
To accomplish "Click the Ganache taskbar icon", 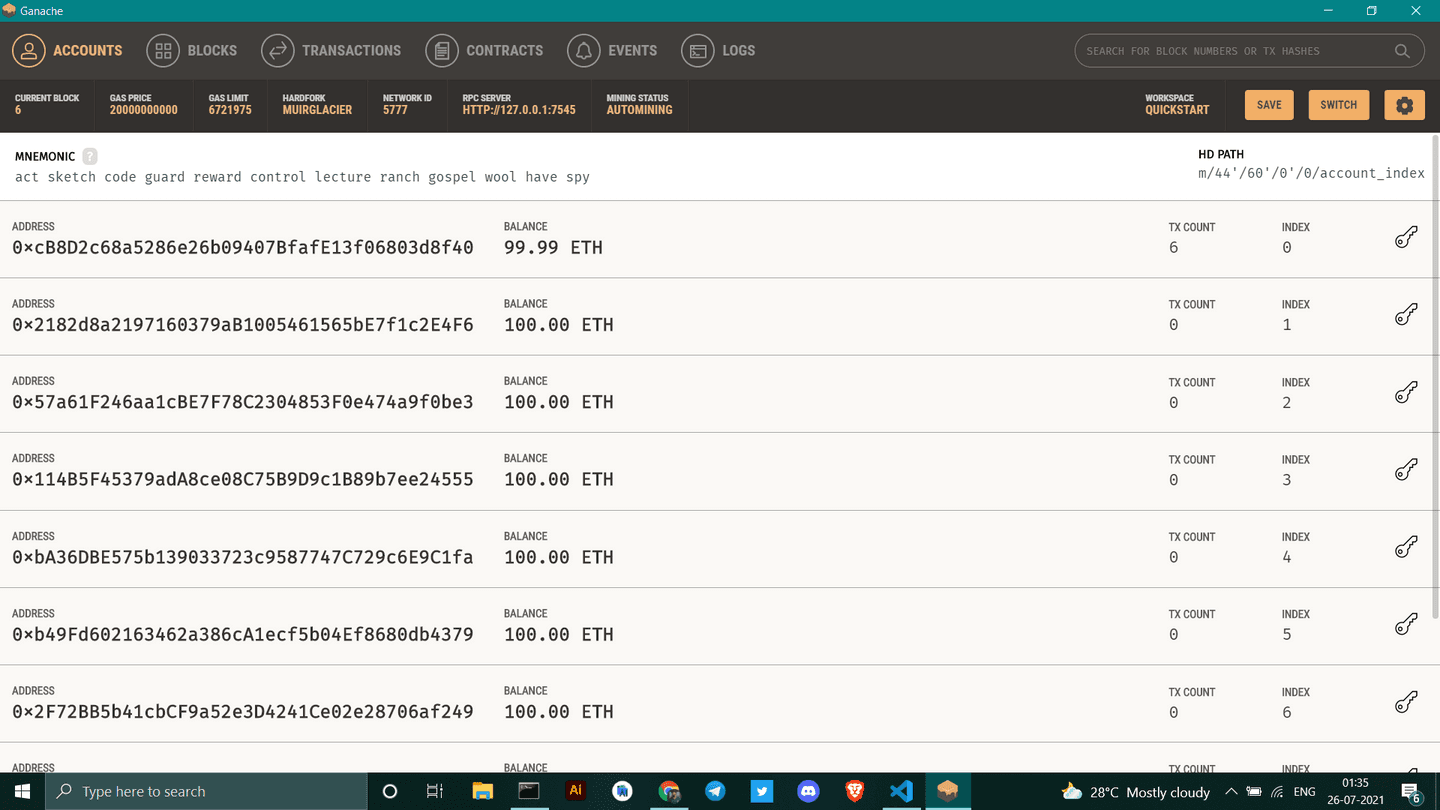I will click(948, 791).
